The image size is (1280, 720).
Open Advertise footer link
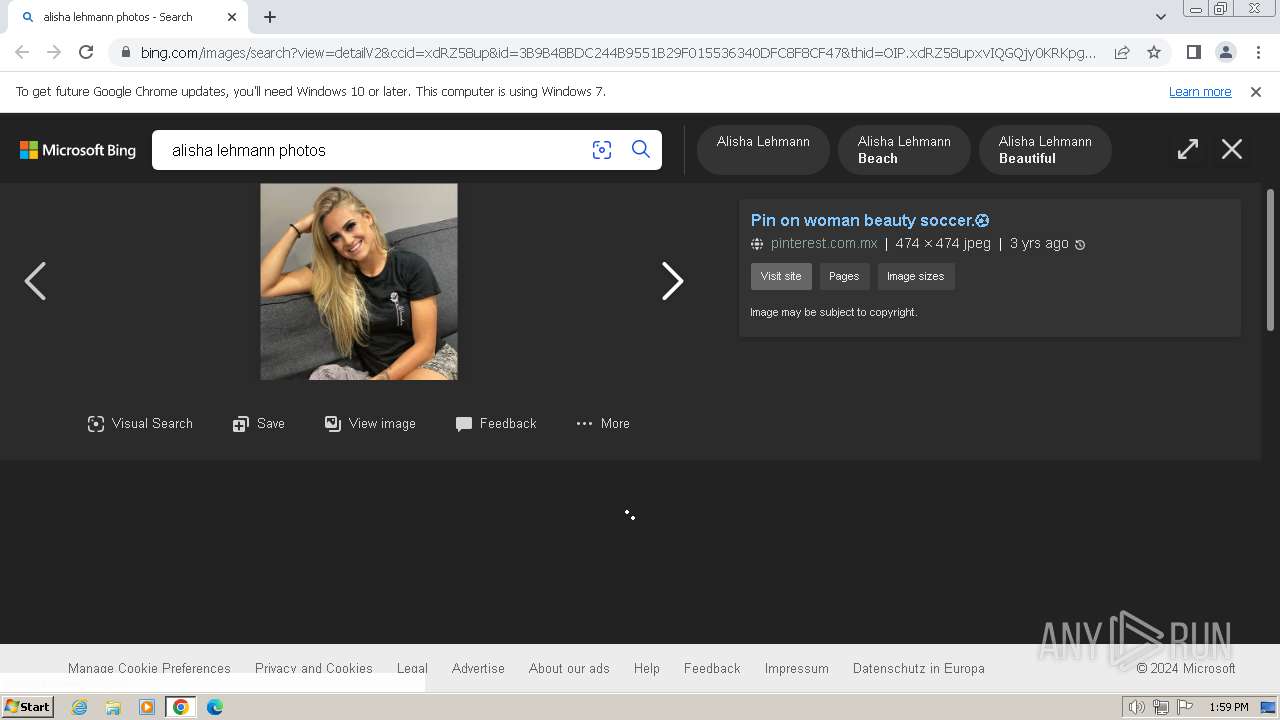(478, 668)
